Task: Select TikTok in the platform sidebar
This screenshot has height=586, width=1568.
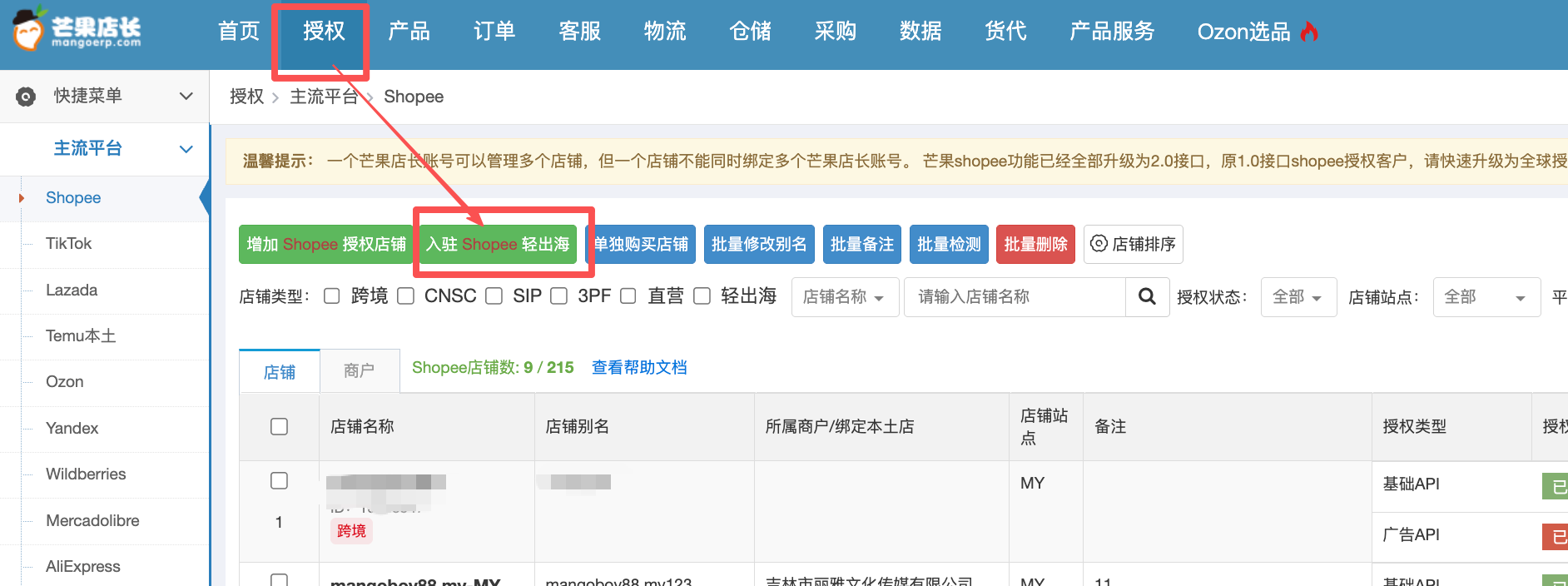Action: (x=68, y=244)
